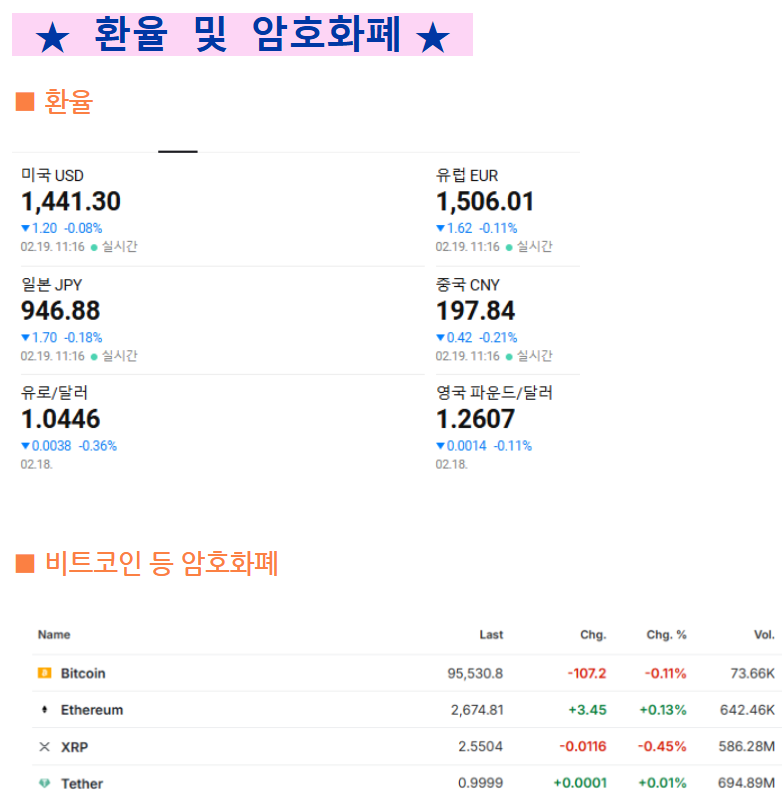Click the 1,441.30 USD rate value
This screenshot has height=796, width=782.
click(71, 202)
